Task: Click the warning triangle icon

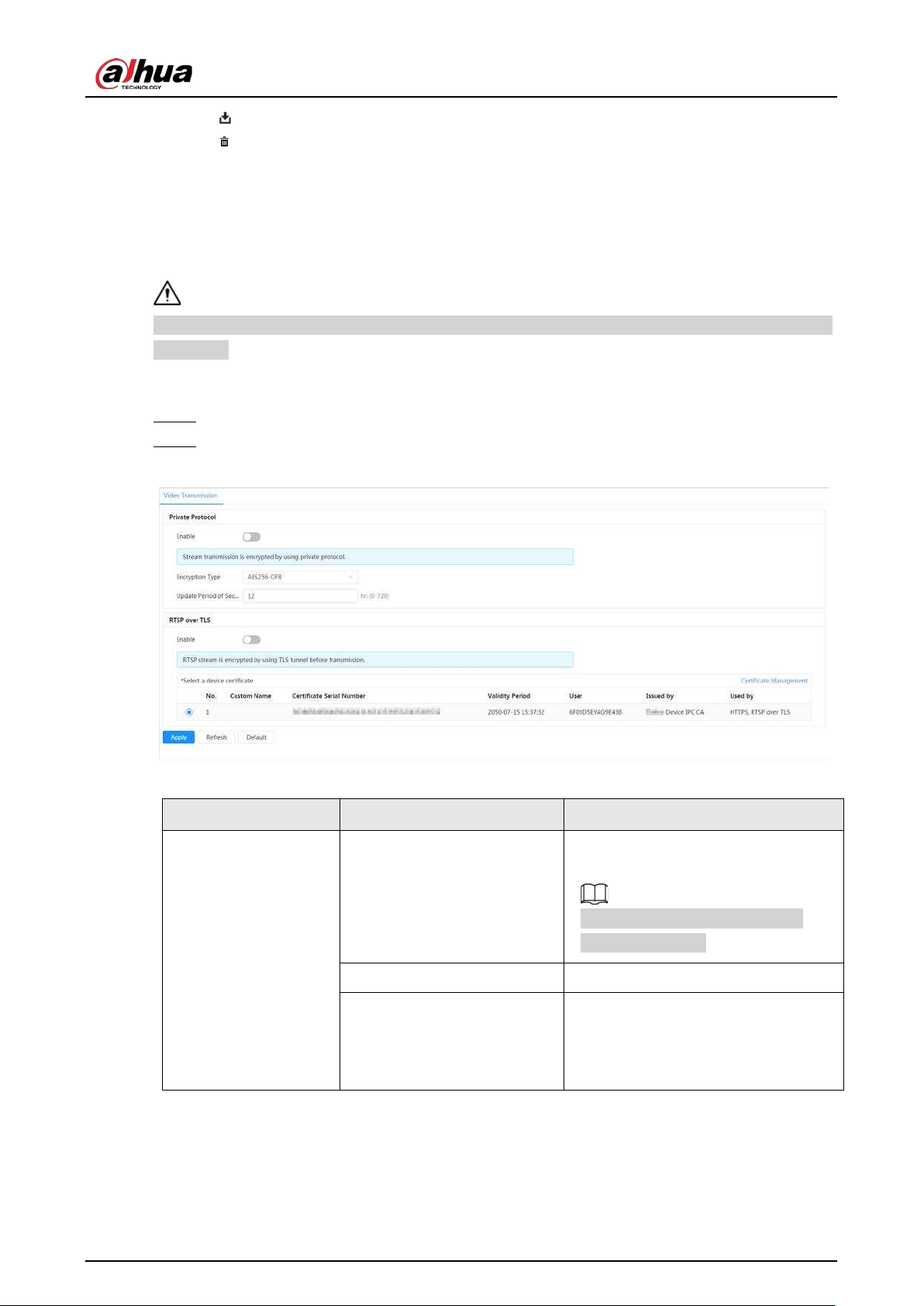Action: (x=167, y=294)
